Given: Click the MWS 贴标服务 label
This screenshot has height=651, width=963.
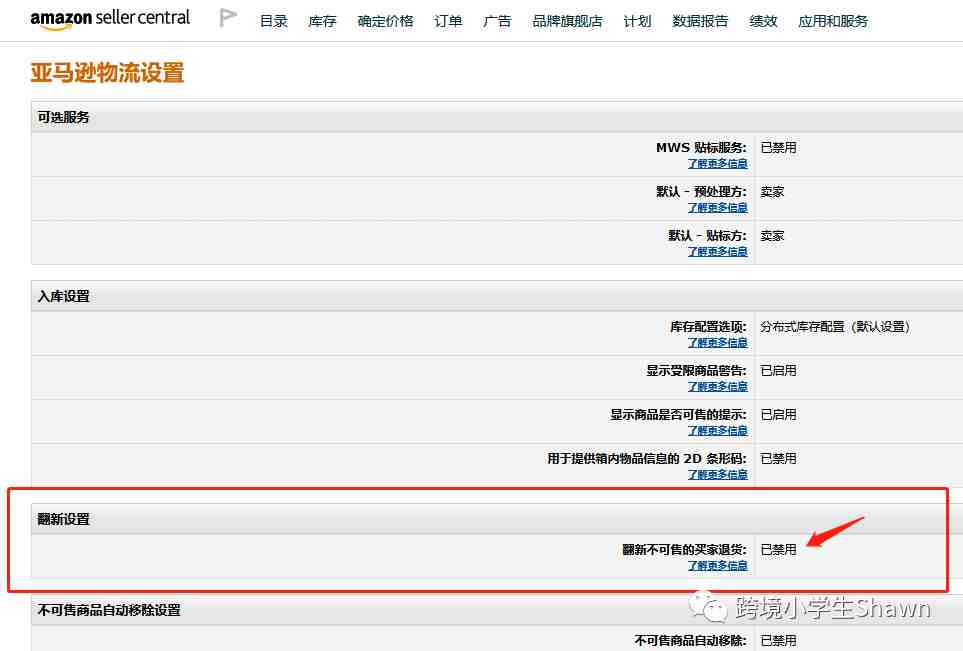Looking at the screenshot, I should tap(701, 147).
